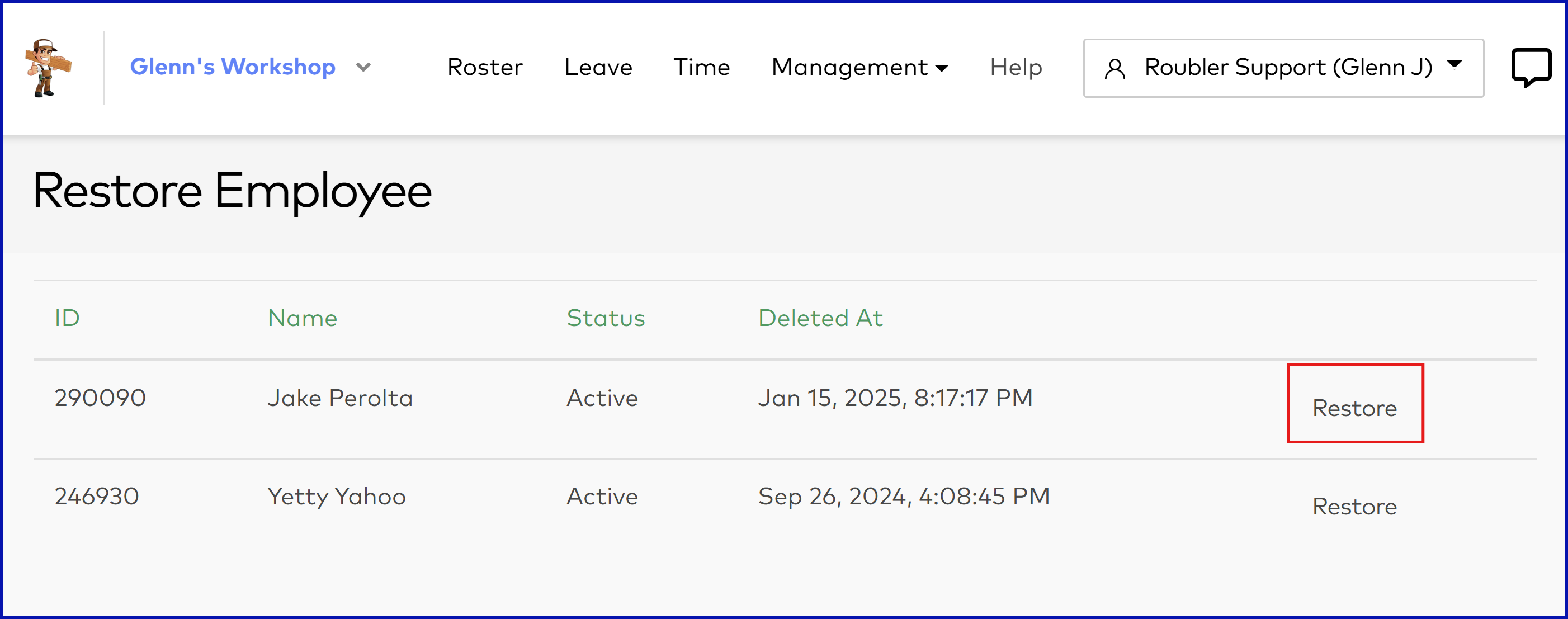Click the Glenn's Workshop company name
1568x619 pixels.
point(233,67)
